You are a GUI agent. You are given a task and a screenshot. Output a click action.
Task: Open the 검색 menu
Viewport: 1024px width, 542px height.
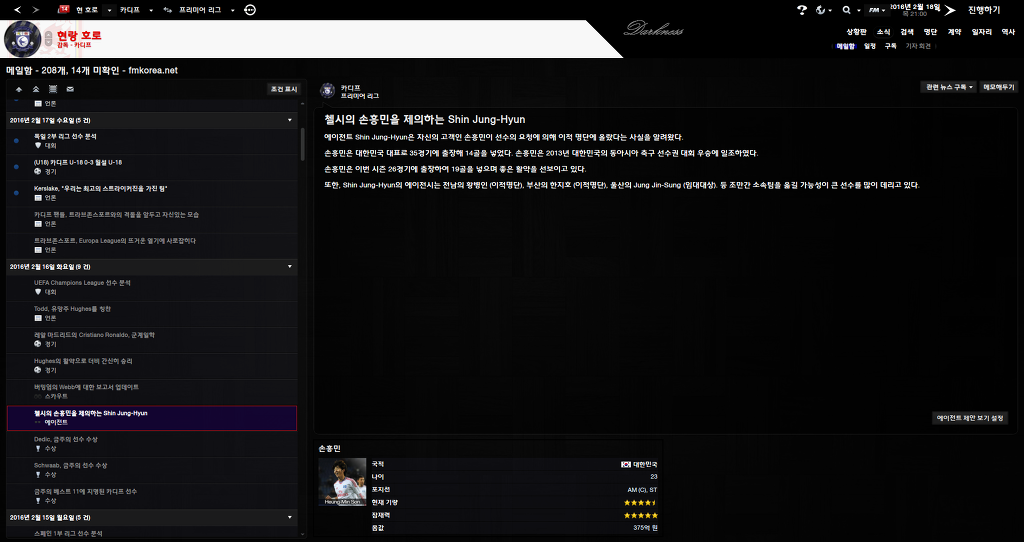point(906,31)
